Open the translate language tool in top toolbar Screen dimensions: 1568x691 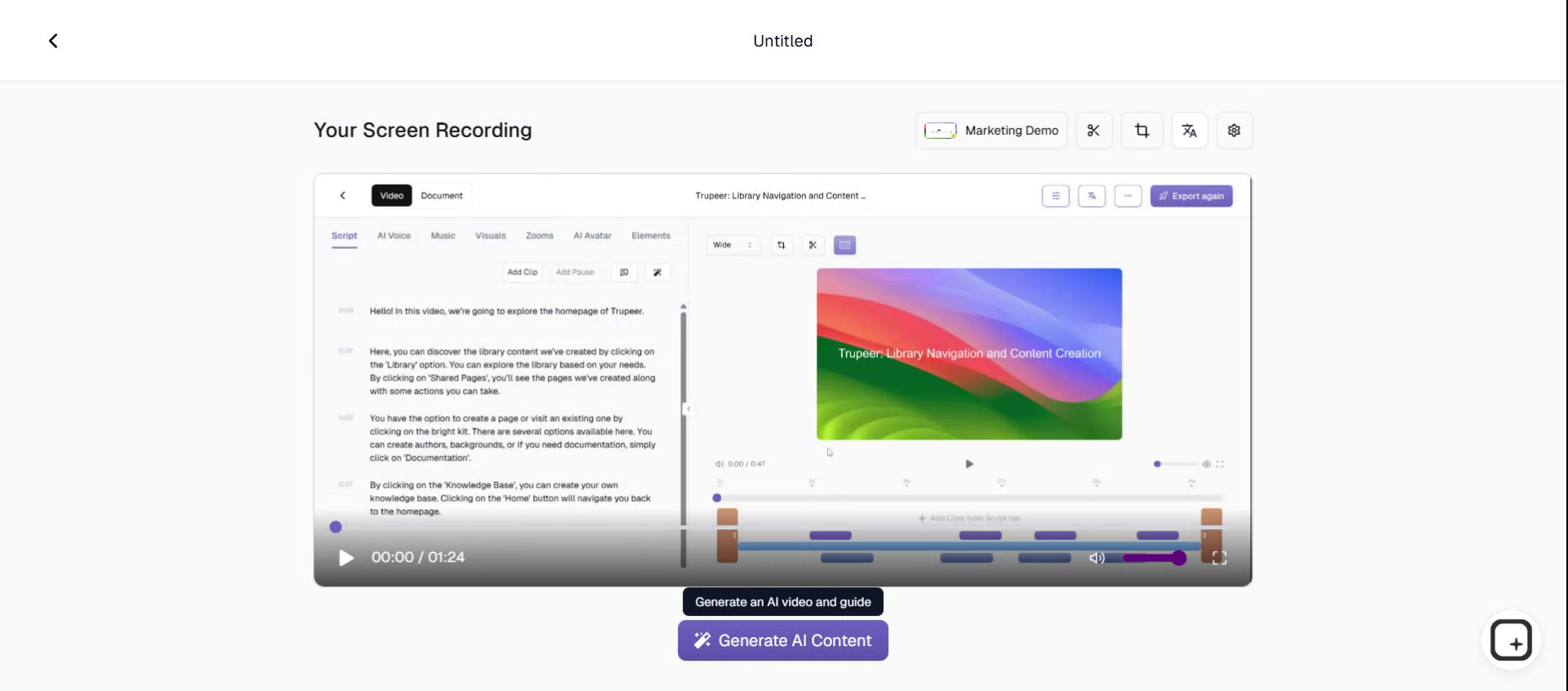[x=1189, y=131]
